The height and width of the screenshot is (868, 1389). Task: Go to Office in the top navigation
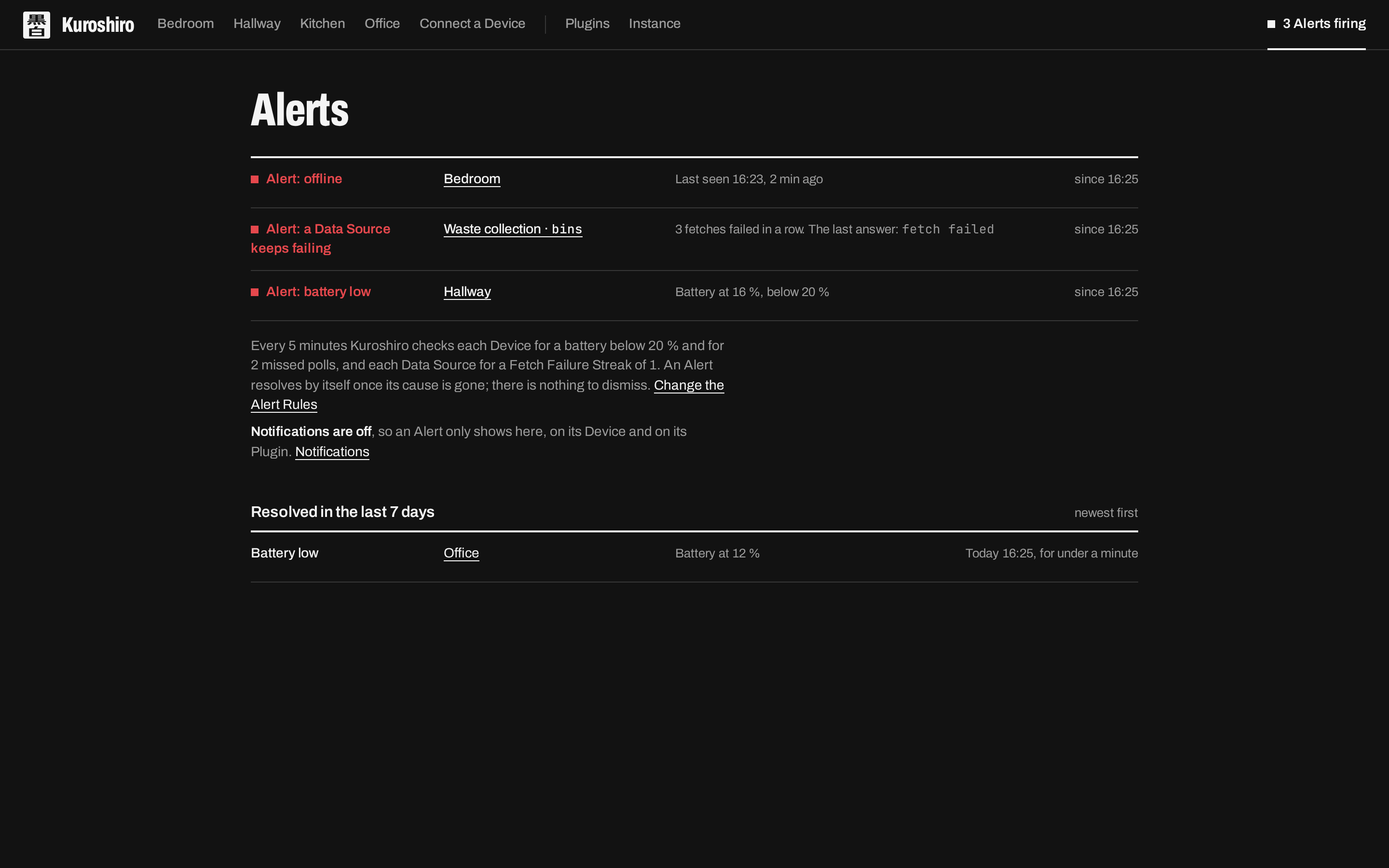tap(382, 24)
